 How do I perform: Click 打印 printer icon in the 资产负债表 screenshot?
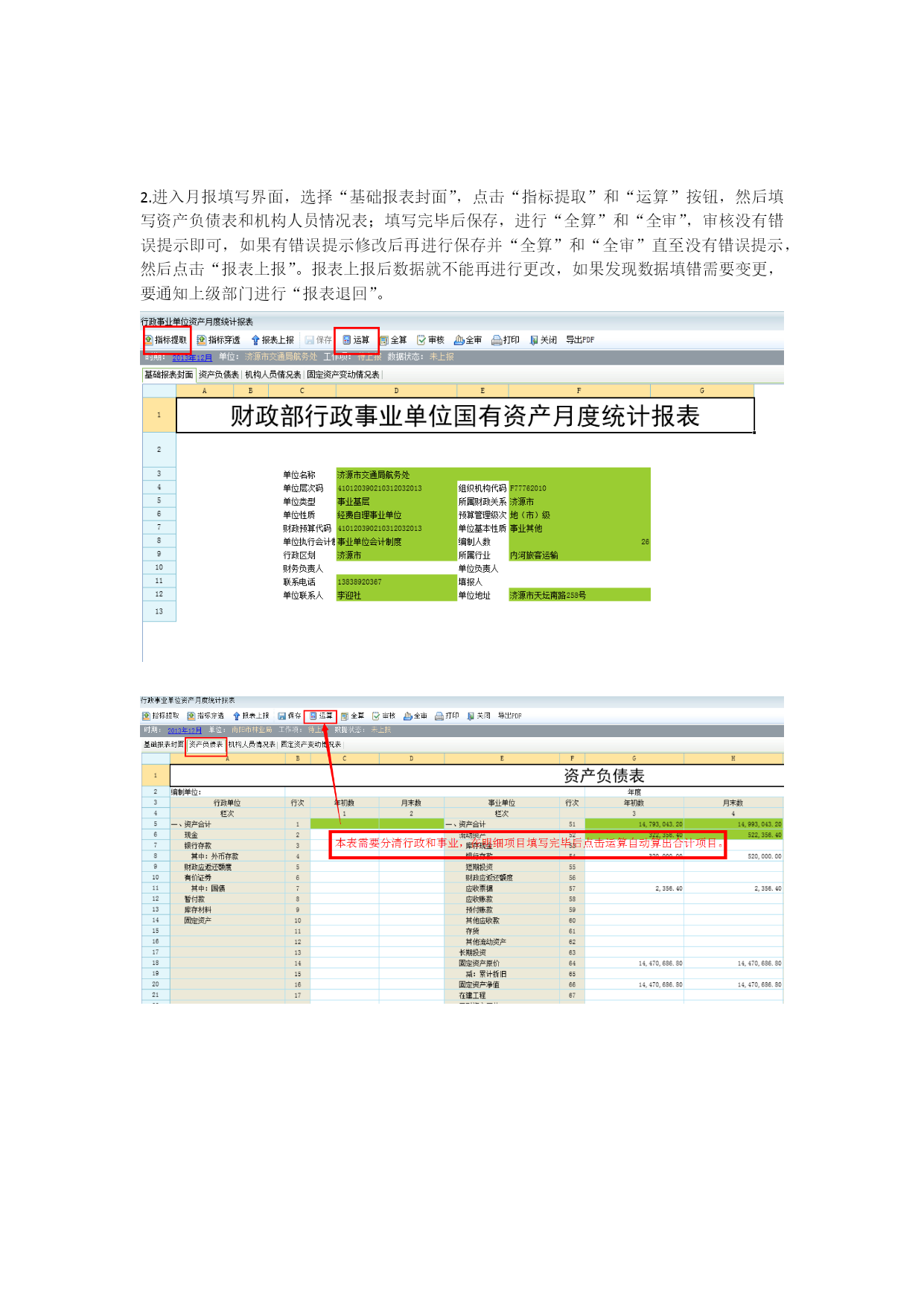tap(439, 716)
